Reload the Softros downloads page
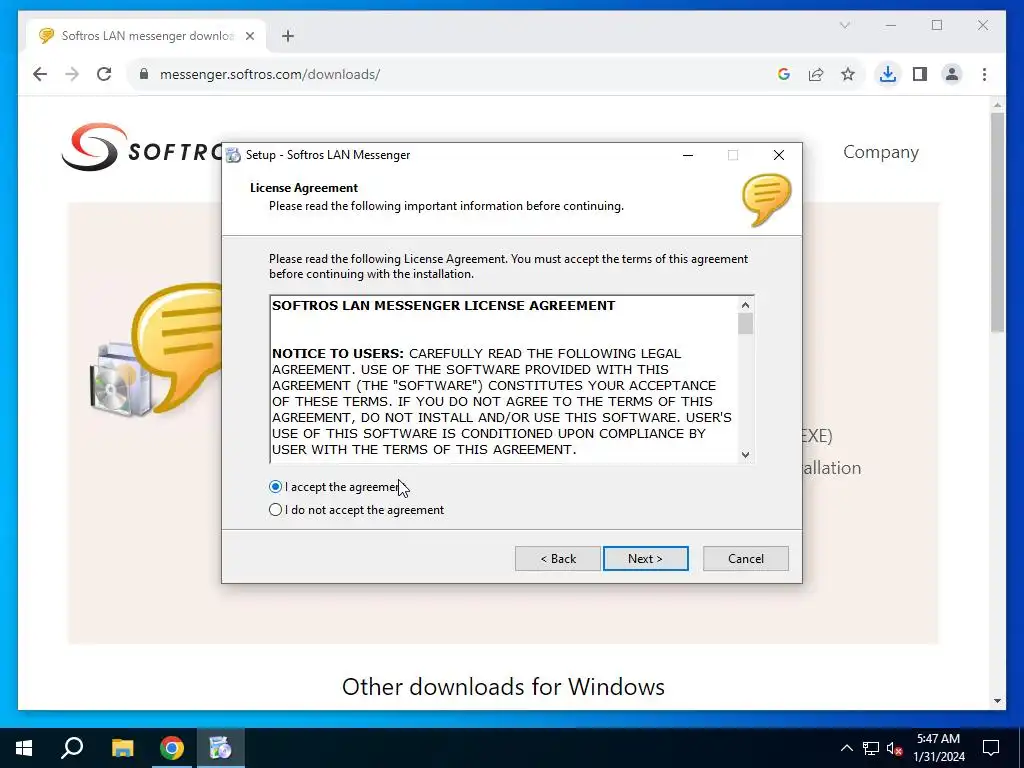 pos(104,74)
